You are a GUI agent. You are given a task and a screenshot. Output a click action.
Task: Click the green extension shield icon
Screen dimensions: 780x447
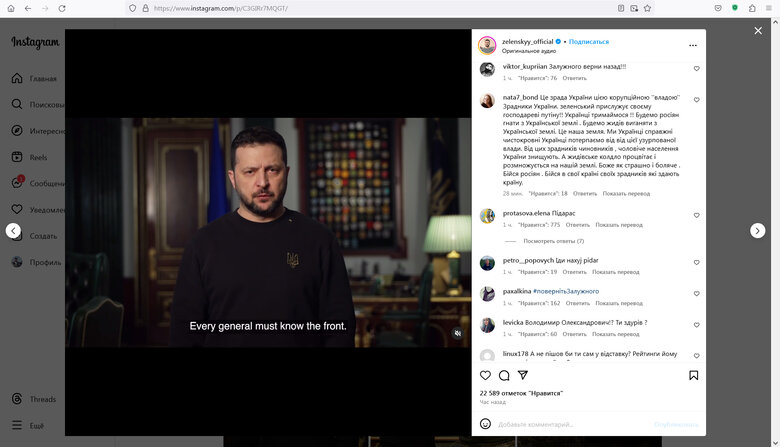735,8
